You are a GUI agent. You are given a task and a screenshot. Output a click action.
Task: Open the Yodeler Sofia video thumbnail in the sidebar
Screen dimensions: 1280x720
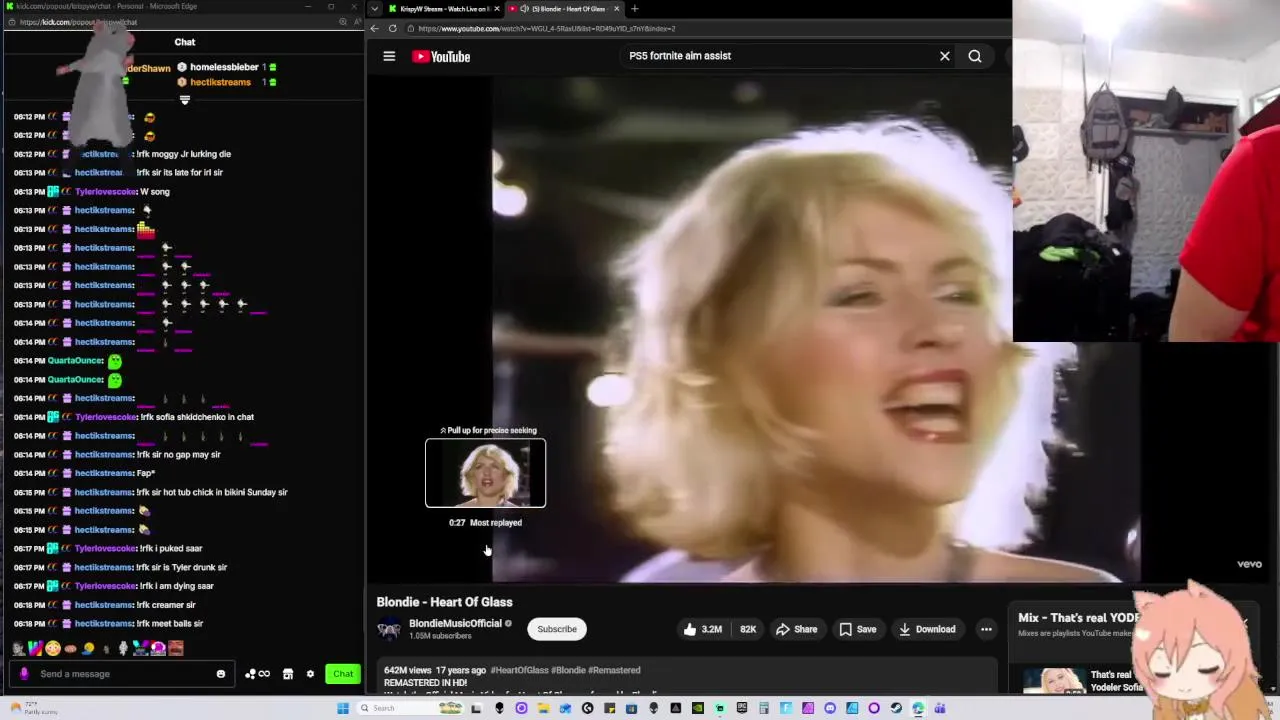pos(1054,681)
